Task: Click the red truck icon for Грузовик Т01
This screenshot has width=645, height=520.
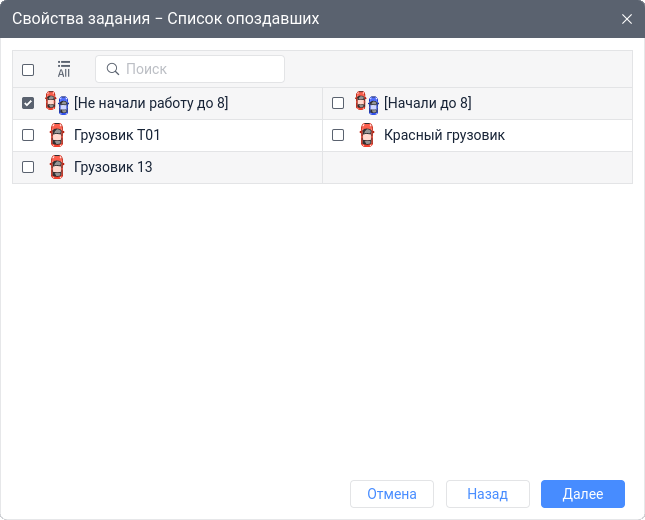Action: pyautogui.click(x=56, y=135)
